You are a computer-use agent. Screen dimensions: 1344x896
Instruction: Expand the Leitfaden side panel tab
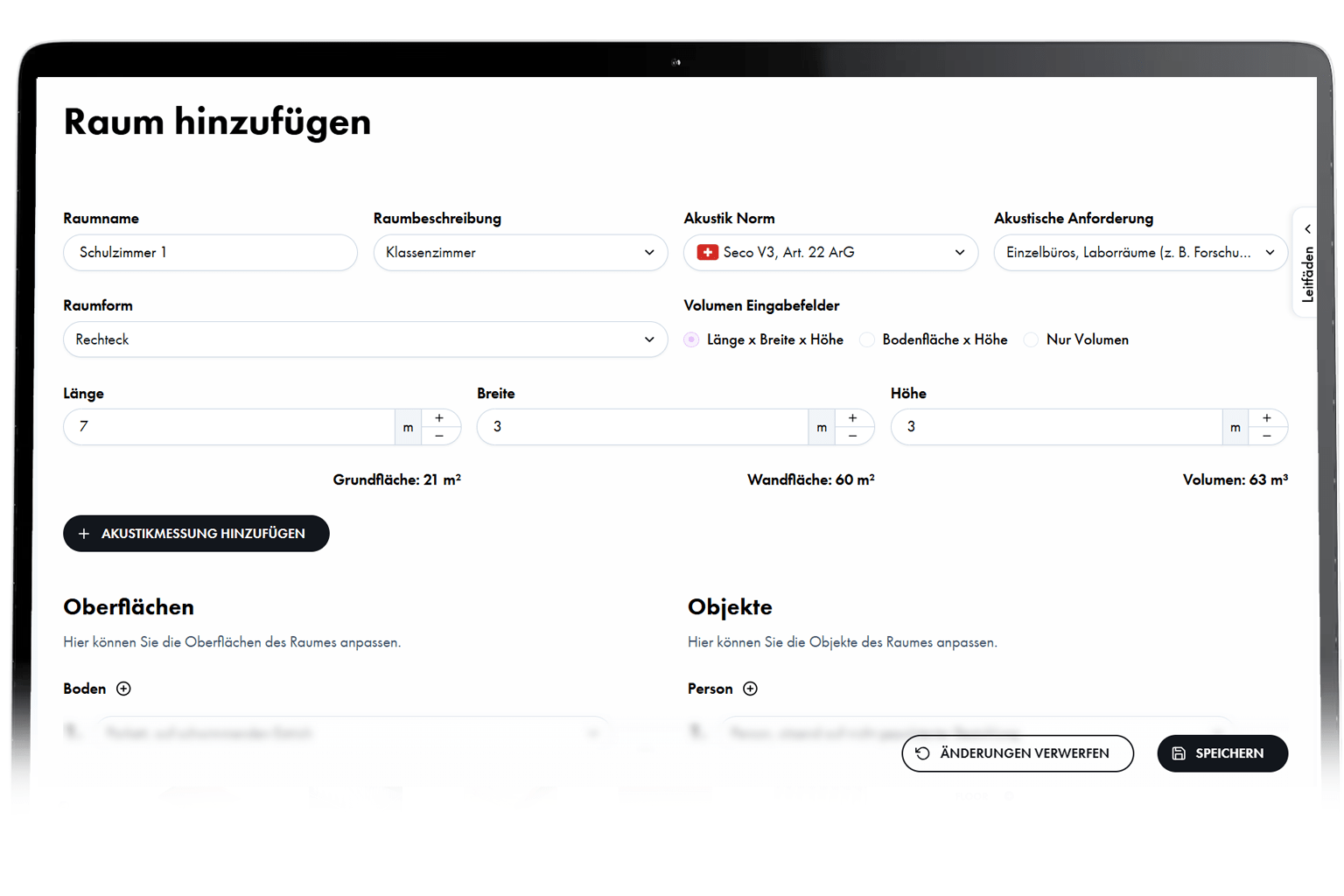1307,262
